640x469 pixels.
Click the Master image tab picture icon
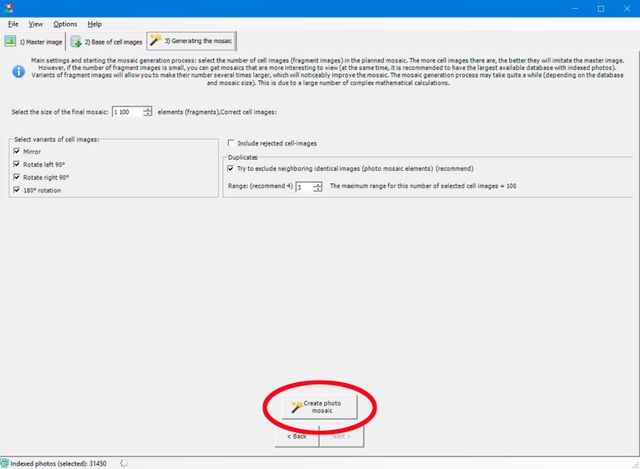pyautogui.click(x=10, y=41)
